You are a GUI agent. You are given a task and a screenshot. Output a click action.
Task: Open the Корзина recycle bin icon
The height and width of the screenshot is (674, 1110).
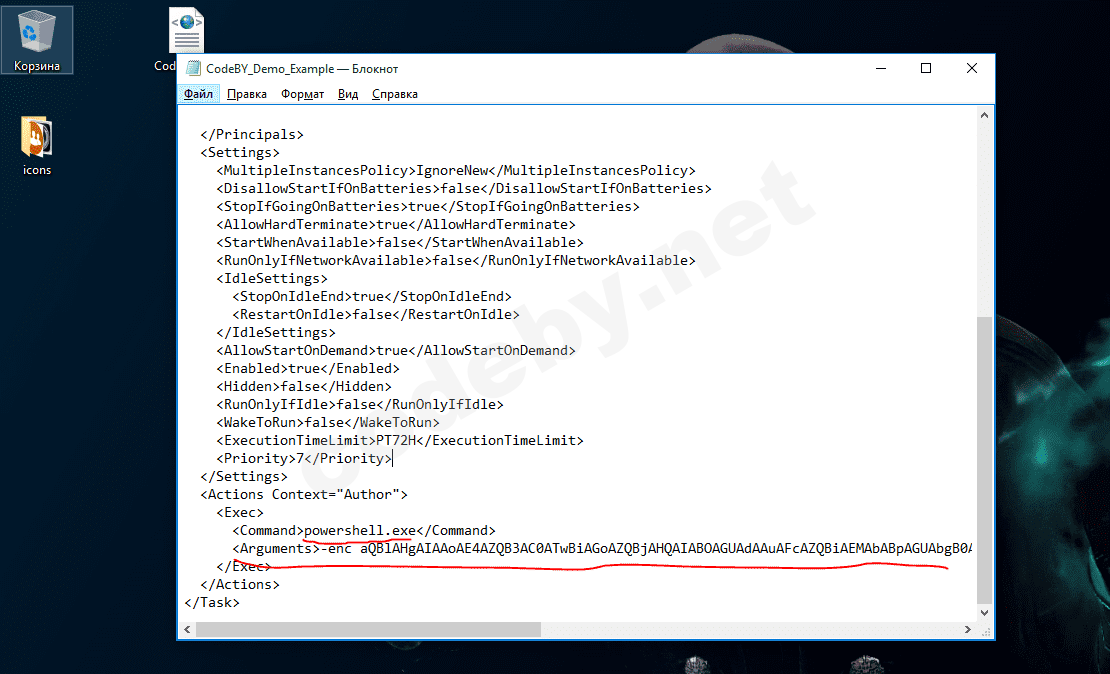[x=37, y=40]
